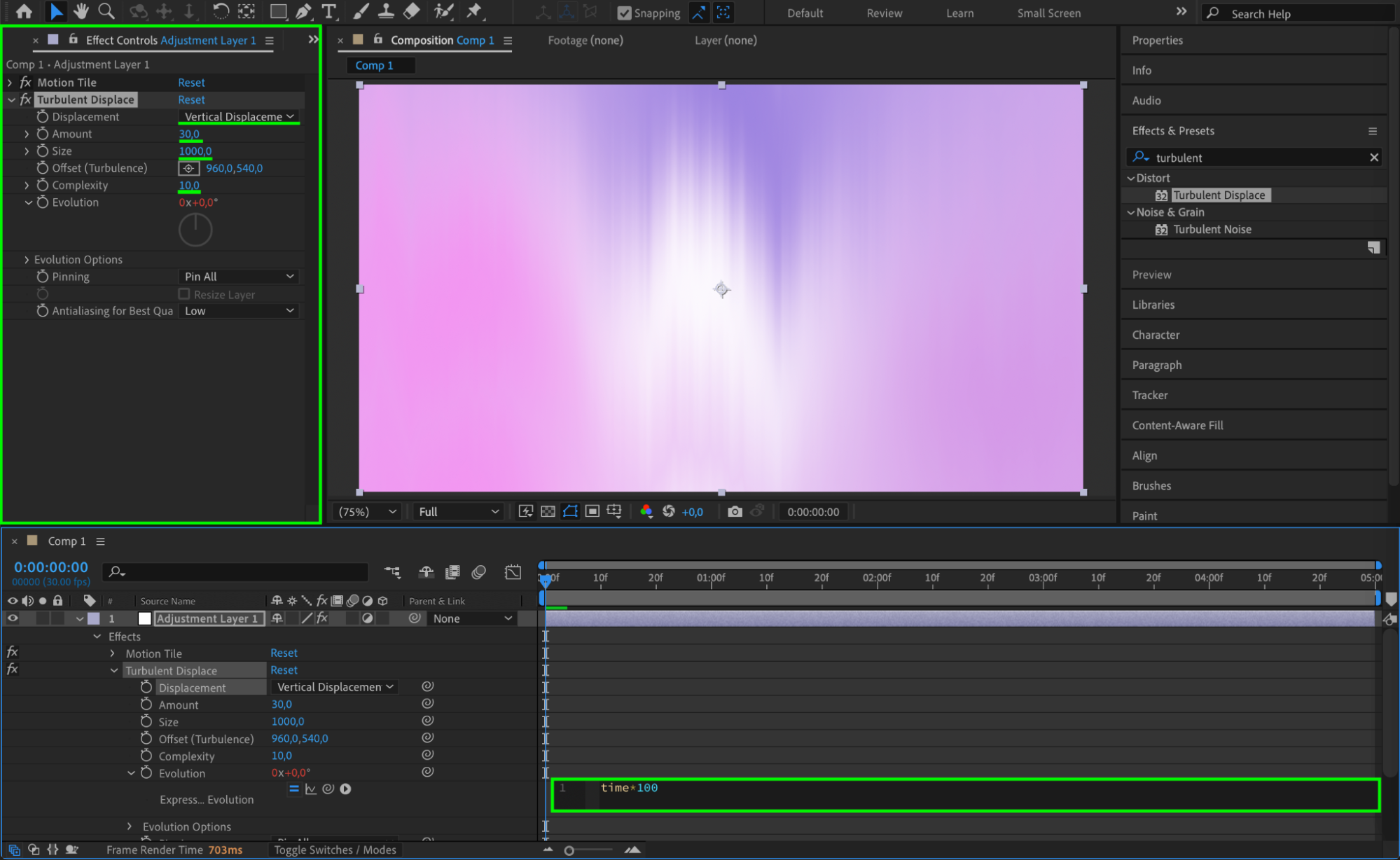Click the Evolution angle dial
The height and width of the screenshot is (860, 1400).
pyautogui.click(x=195, y=230)
